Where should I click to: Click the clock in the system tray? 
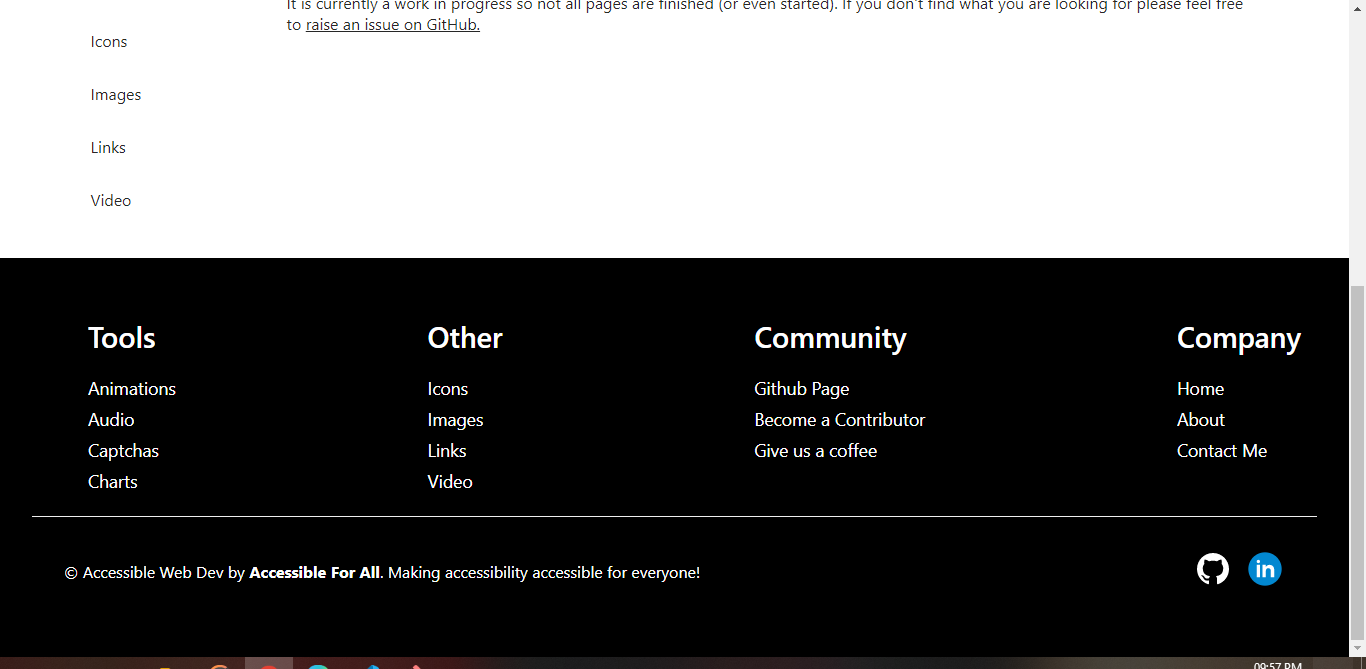point(1278,662)
